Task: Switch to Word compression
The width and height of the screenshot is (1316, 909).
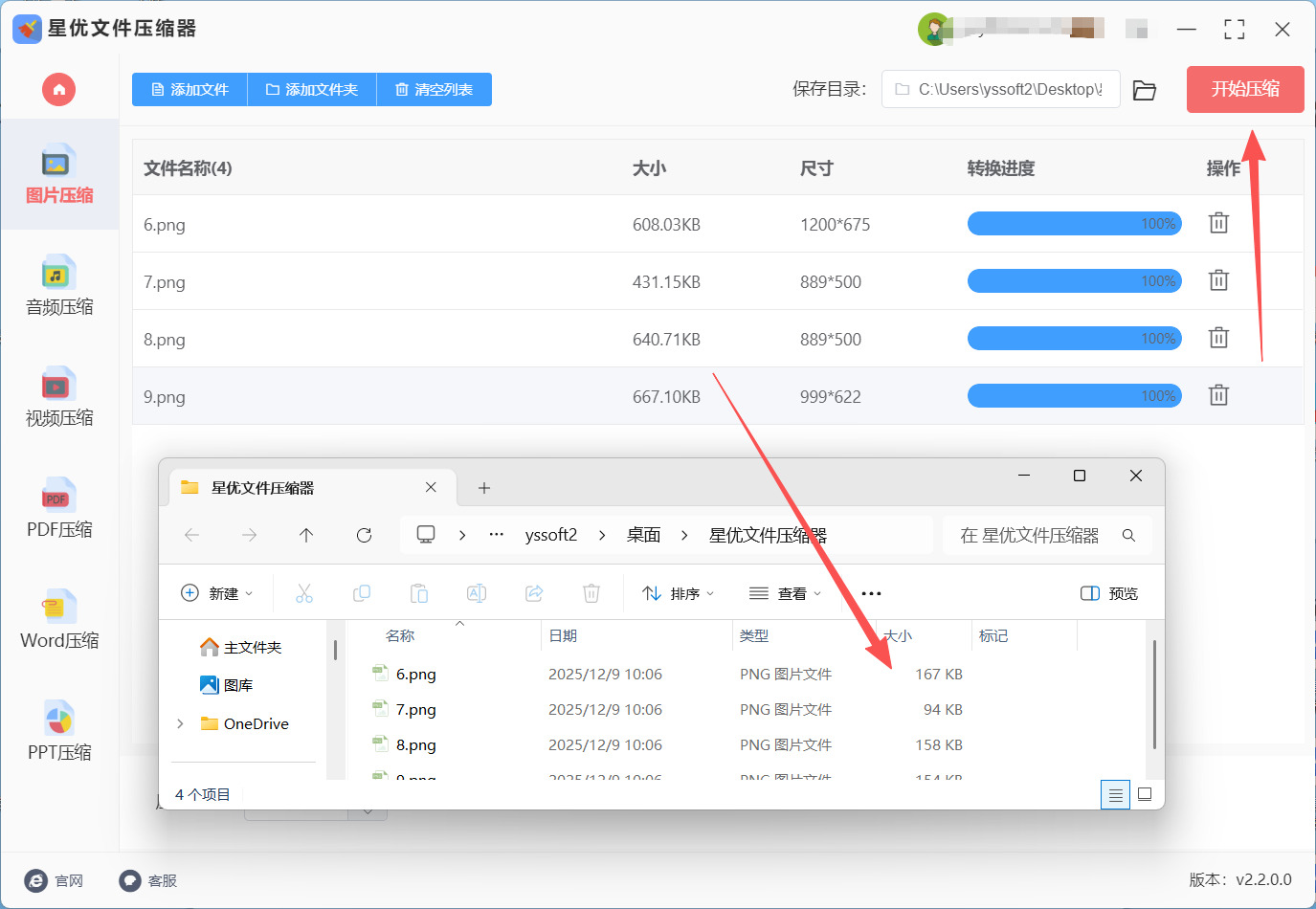Action: click(x=59, y=619)
